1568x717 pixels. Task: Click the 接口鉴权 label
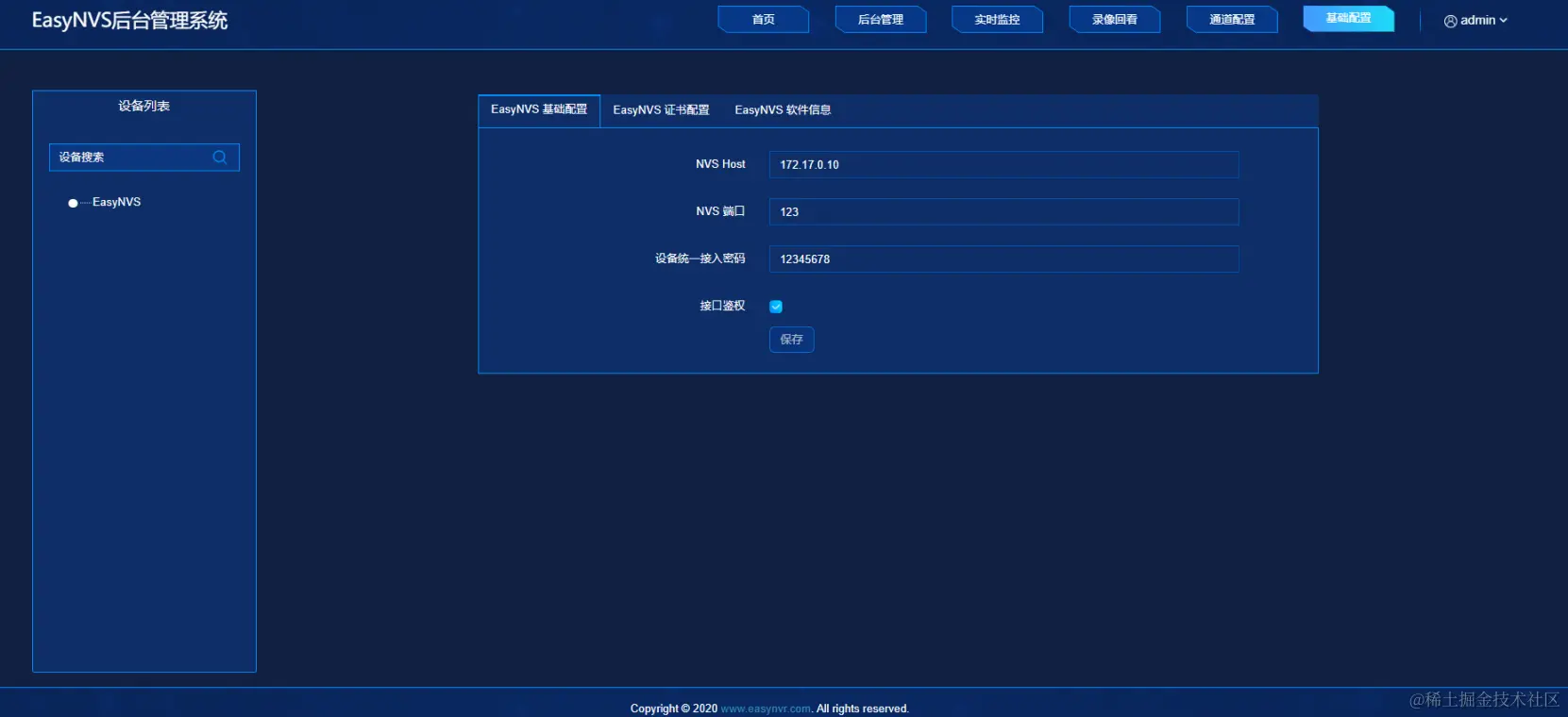(x=722, y=306)
